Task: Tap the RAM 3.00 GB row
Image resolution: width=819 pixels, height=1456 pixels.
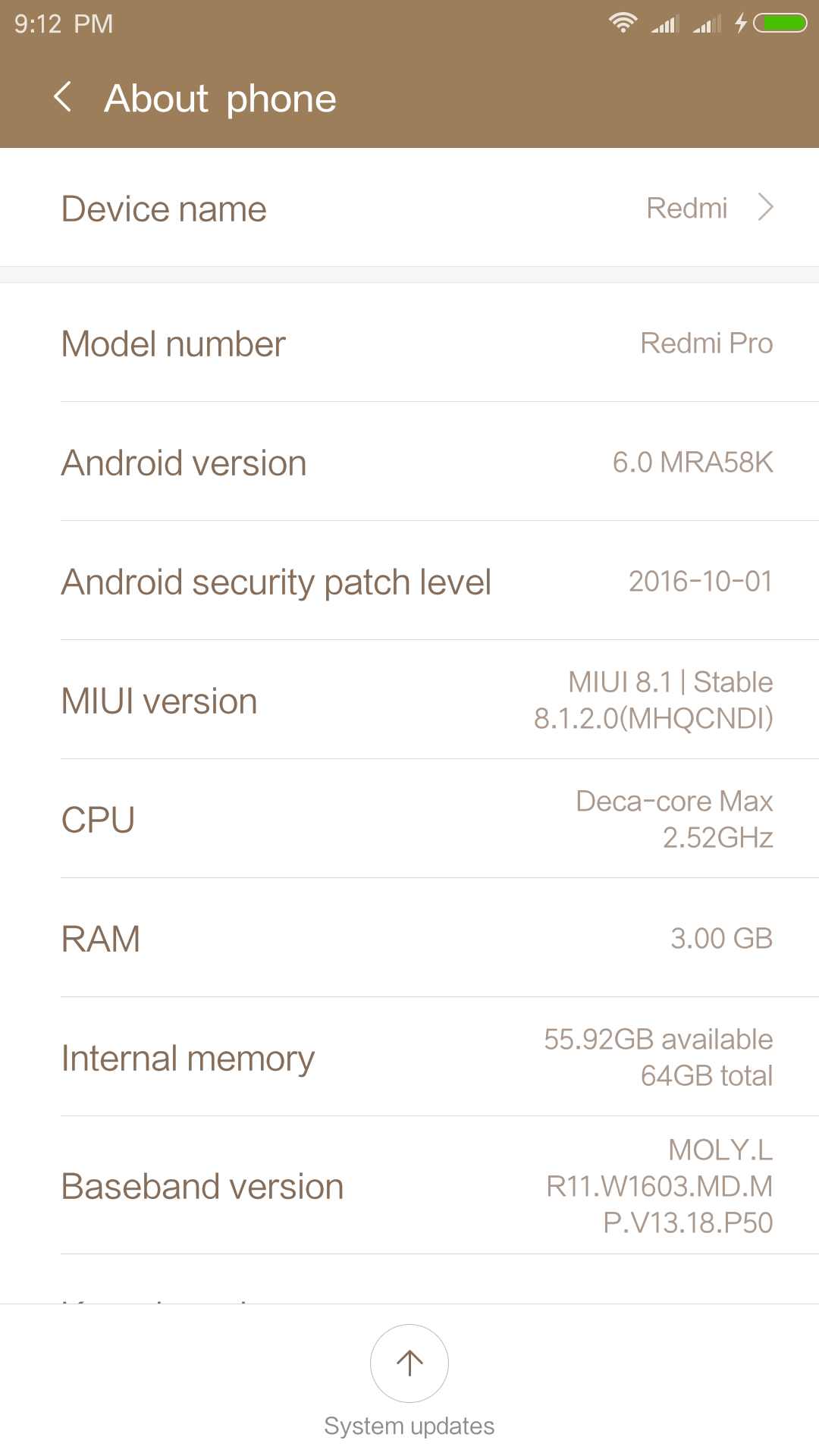Action: (x=409, y=939)
